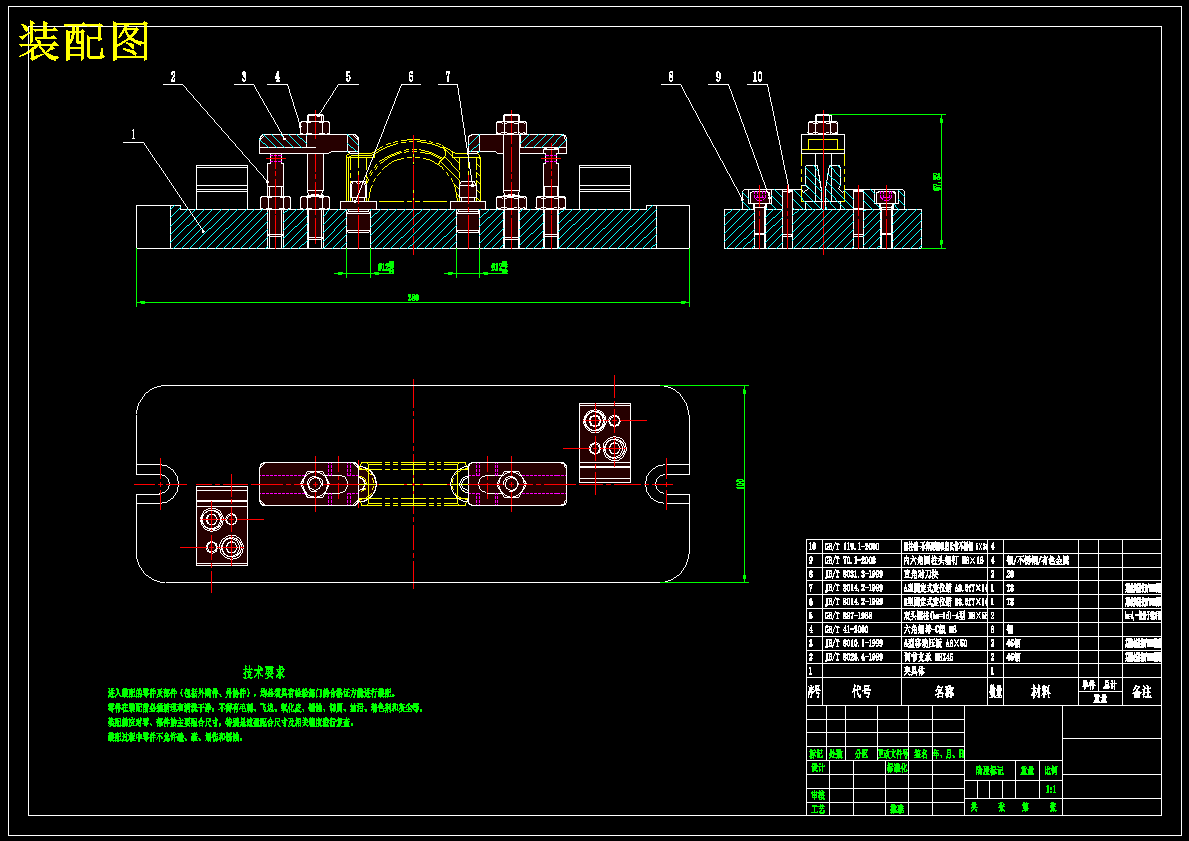This screenshot has height=841, width=1189.
Task: Click the 1:1 scale value in the title block
Action: pyautogui.click(x=1051, y=789)
